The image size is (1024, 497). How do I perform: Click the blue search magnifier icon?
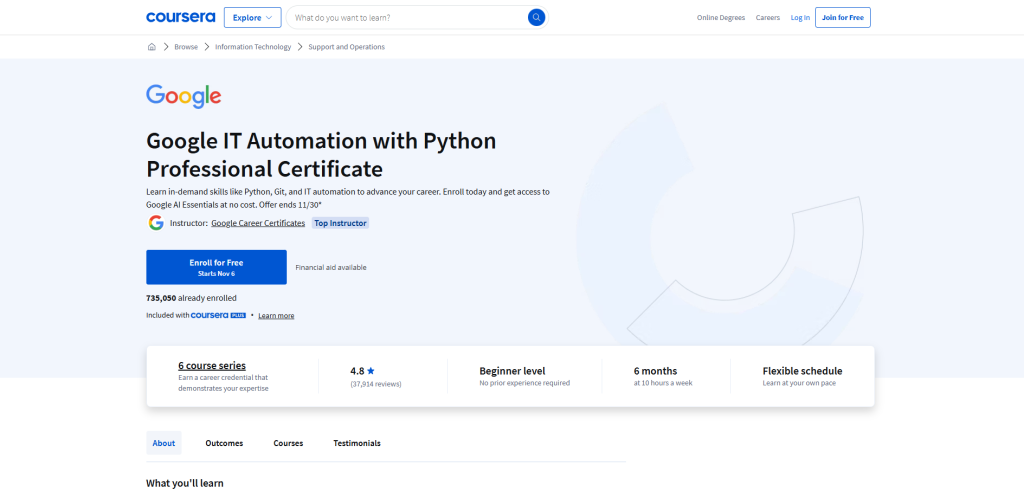(x=536, y=18)
